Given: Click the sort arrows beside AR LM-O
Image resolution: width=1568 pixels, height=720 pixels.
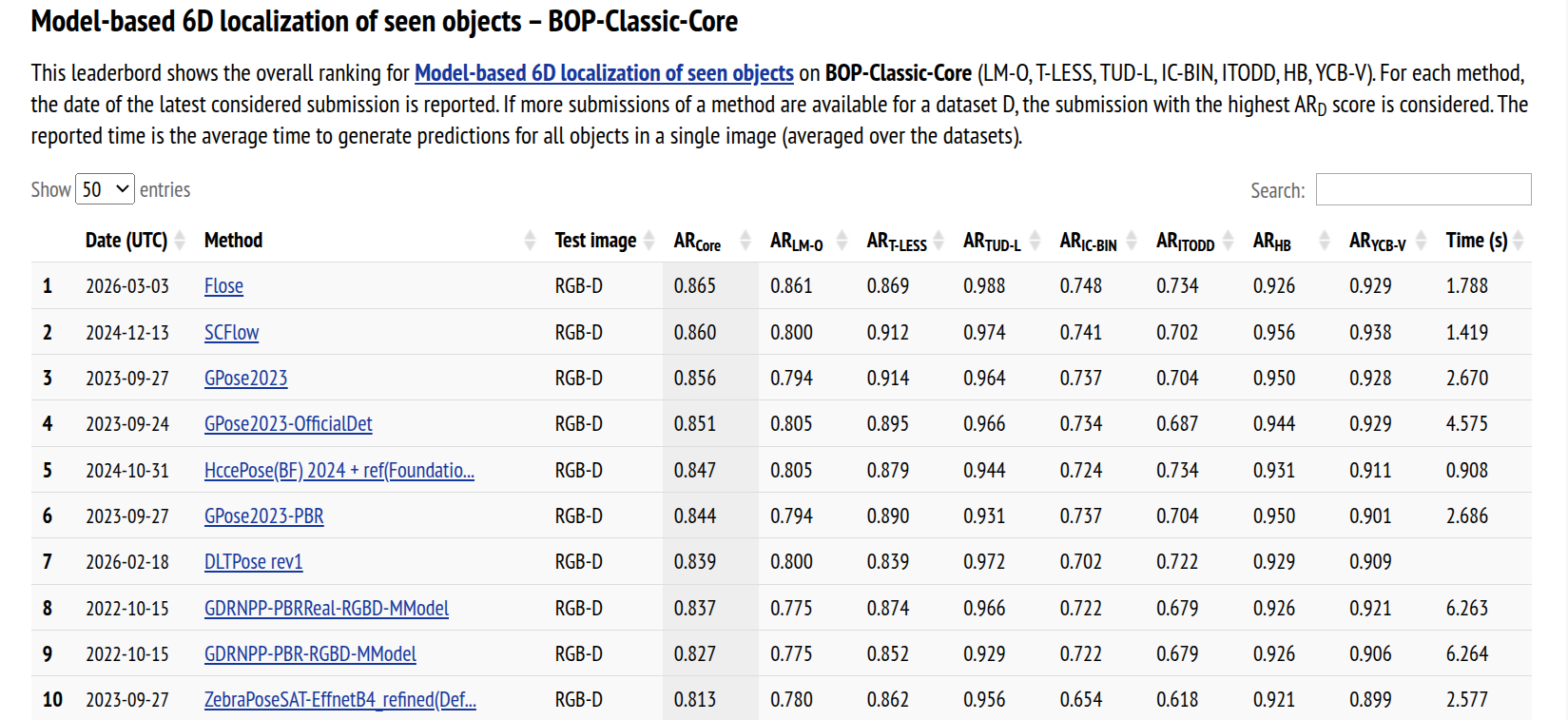Looking at the screenshot, I should pos(841,241).
